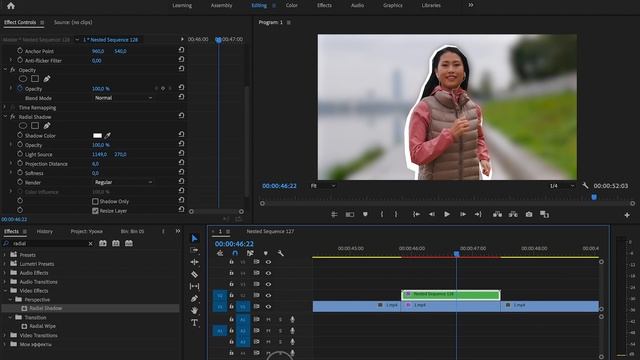Toggle Snap magnet in timeline
Image resolution: width=640 pixels, height=360 pixels.
235,253
